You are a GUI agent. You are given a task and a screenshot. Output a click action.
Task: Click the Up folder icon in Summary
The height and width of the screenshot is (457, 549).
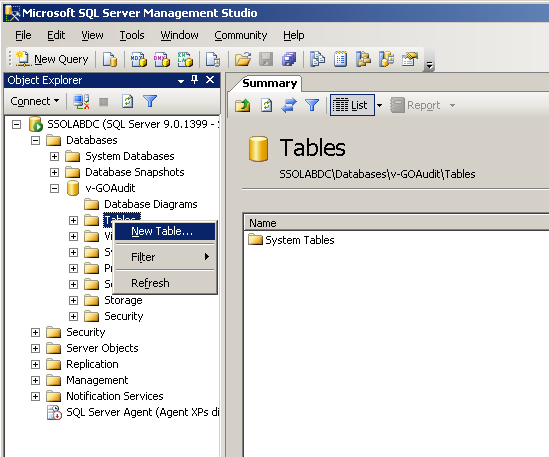tap(243, 105)
